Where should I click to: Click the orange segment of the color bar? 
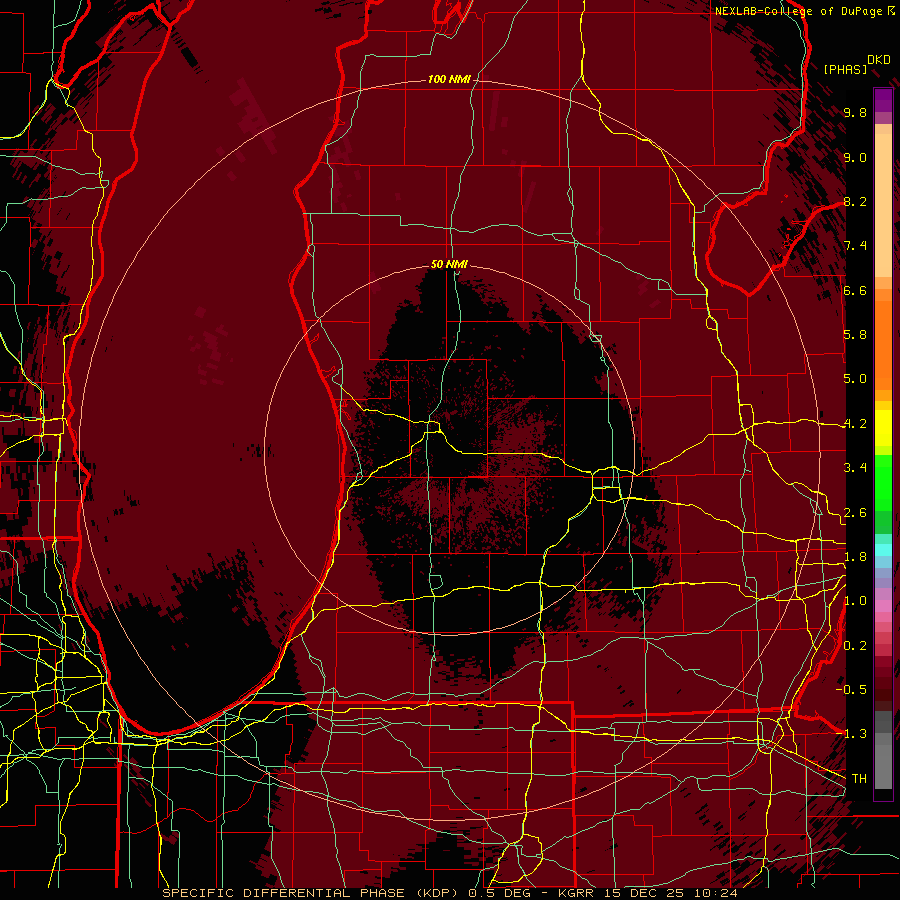pos(883,344)
